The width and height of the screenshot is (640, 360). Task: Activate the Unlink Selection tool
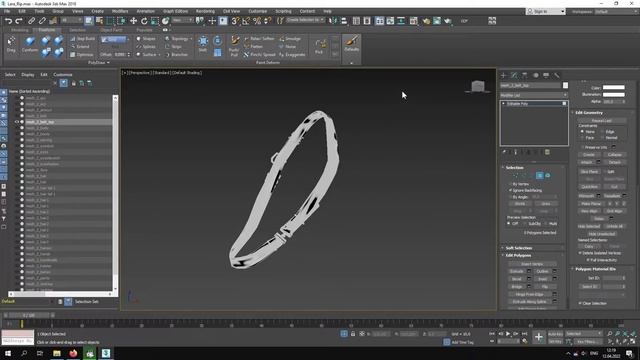click(x=42, y=21)
